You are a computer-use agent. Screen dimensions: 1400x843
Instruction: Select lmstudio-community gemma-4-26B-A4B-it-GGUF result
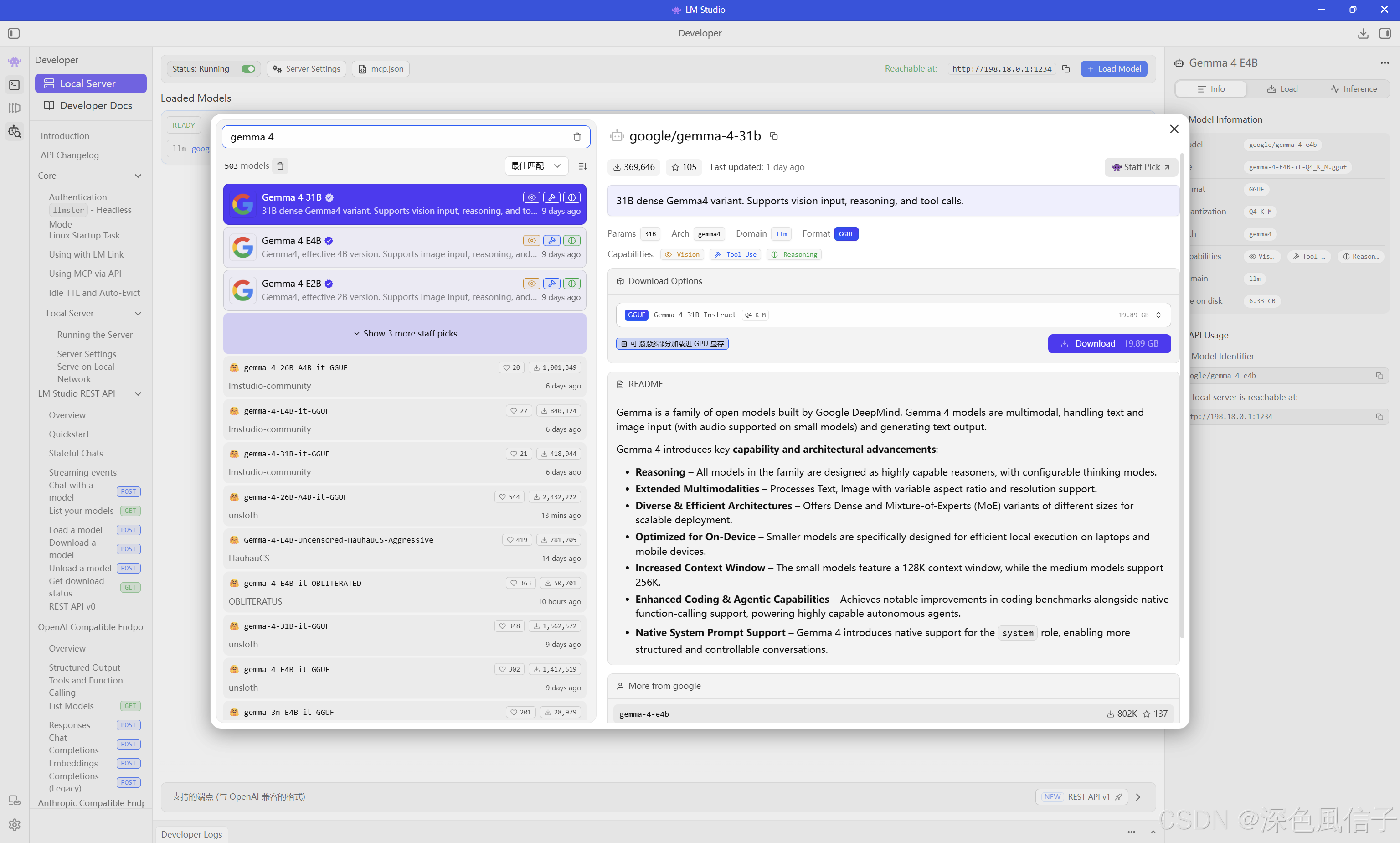click(x=405, y=377)
